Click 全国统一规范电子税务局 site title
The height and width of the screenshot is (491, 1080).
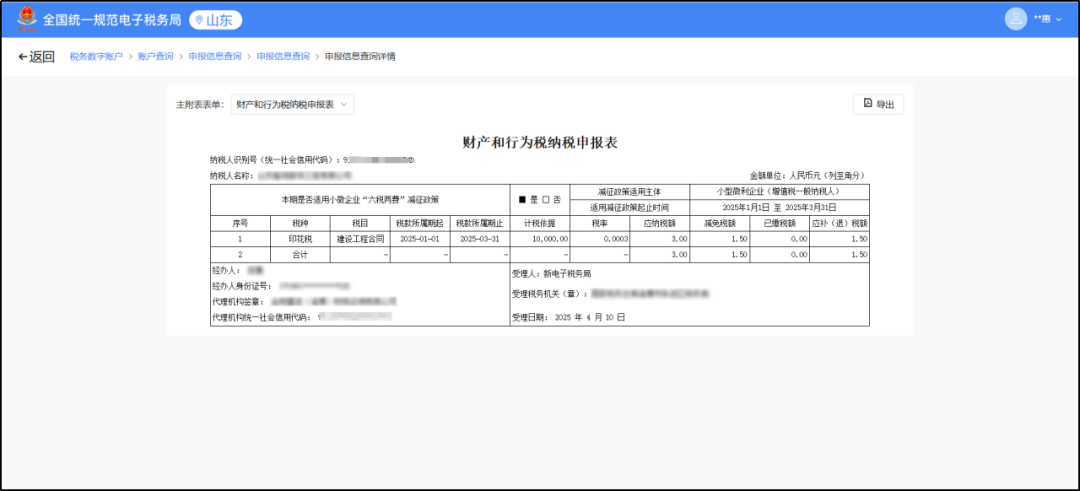[112, 20]
